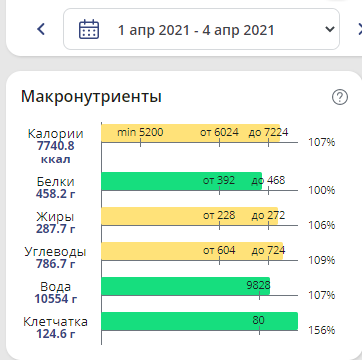
Task: Click the Макронутриенты help question mark icon
Action: point(340,97)
